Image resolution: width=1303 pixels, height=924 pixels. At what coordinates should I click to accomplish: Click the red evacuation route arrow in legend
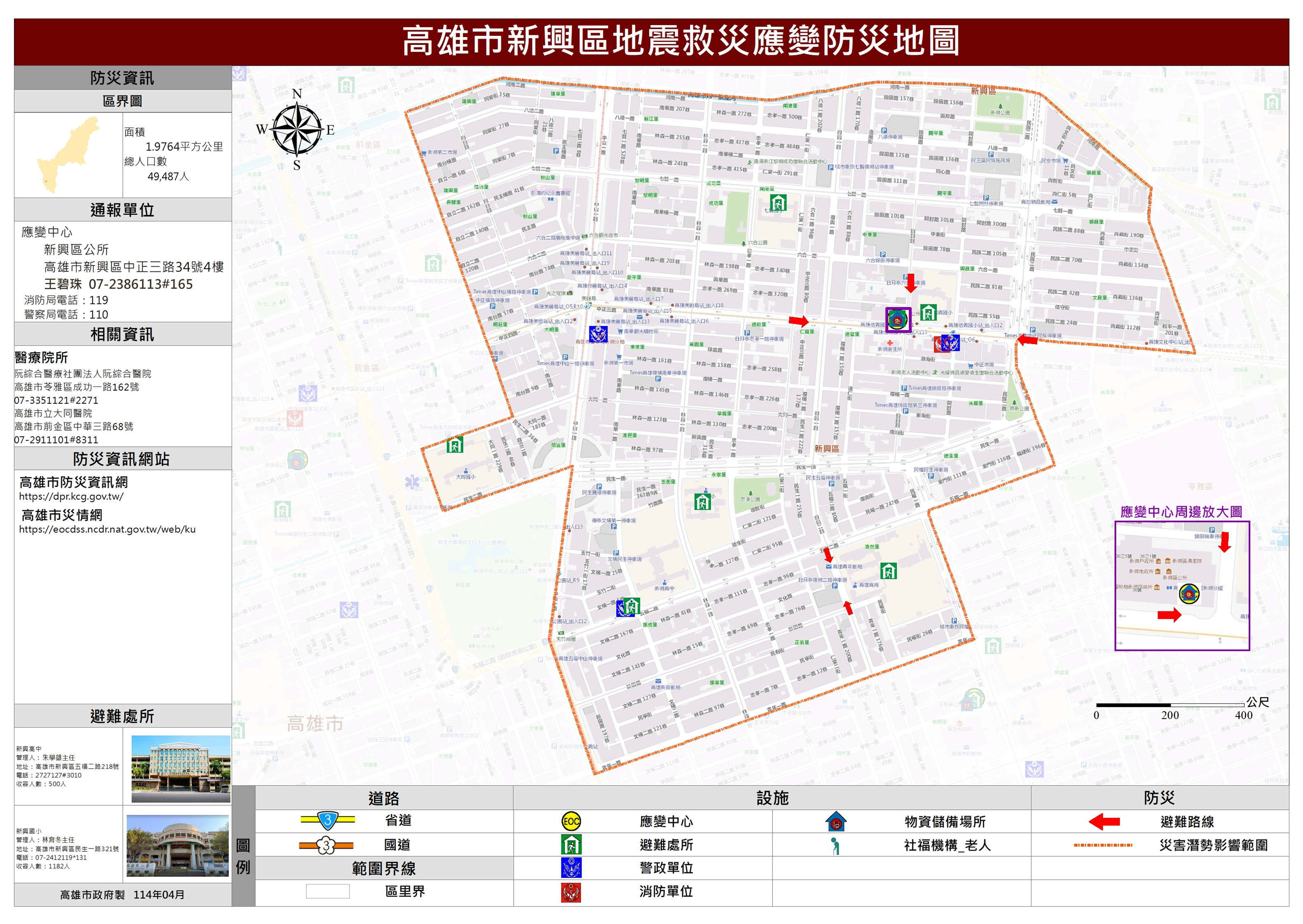pos(1103,821)
